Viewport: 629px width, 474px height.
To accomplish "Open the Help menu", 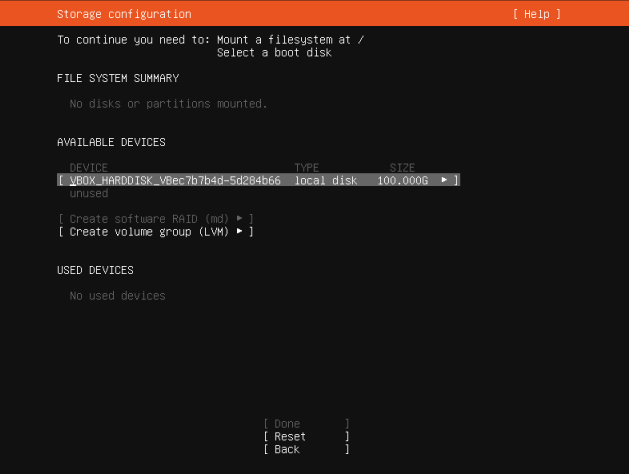I will [x=537, y=14].
